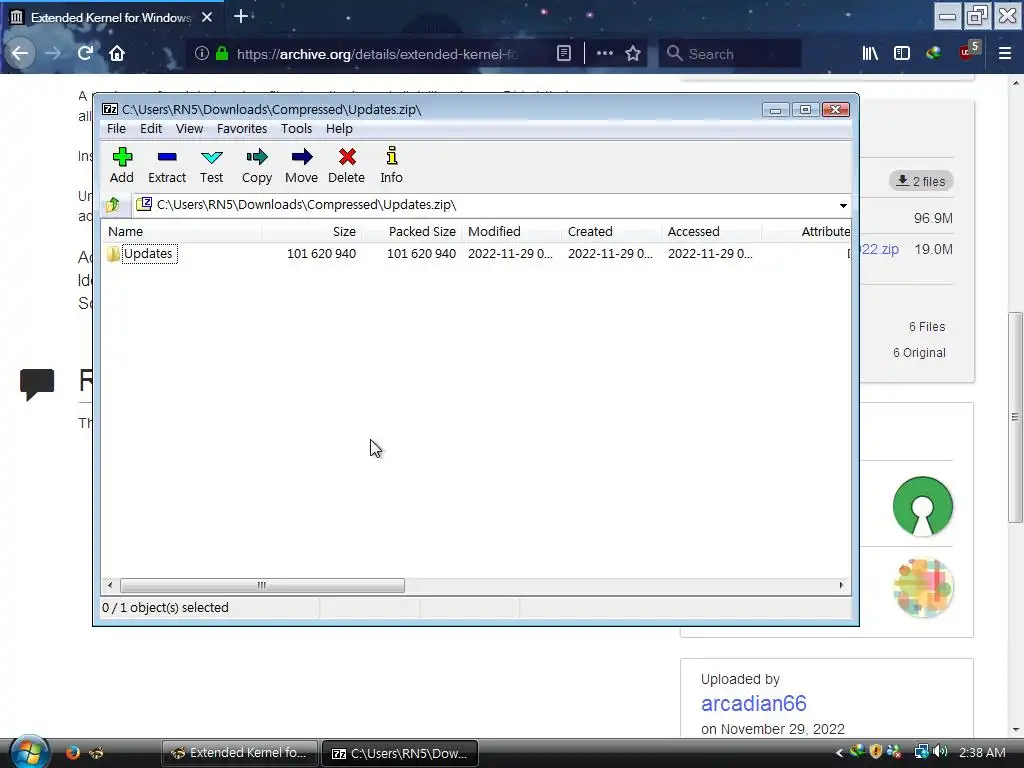Screen dimensions: 1024x768
Task: Click the archive.org URL address bar
Action: click(379, 54)
